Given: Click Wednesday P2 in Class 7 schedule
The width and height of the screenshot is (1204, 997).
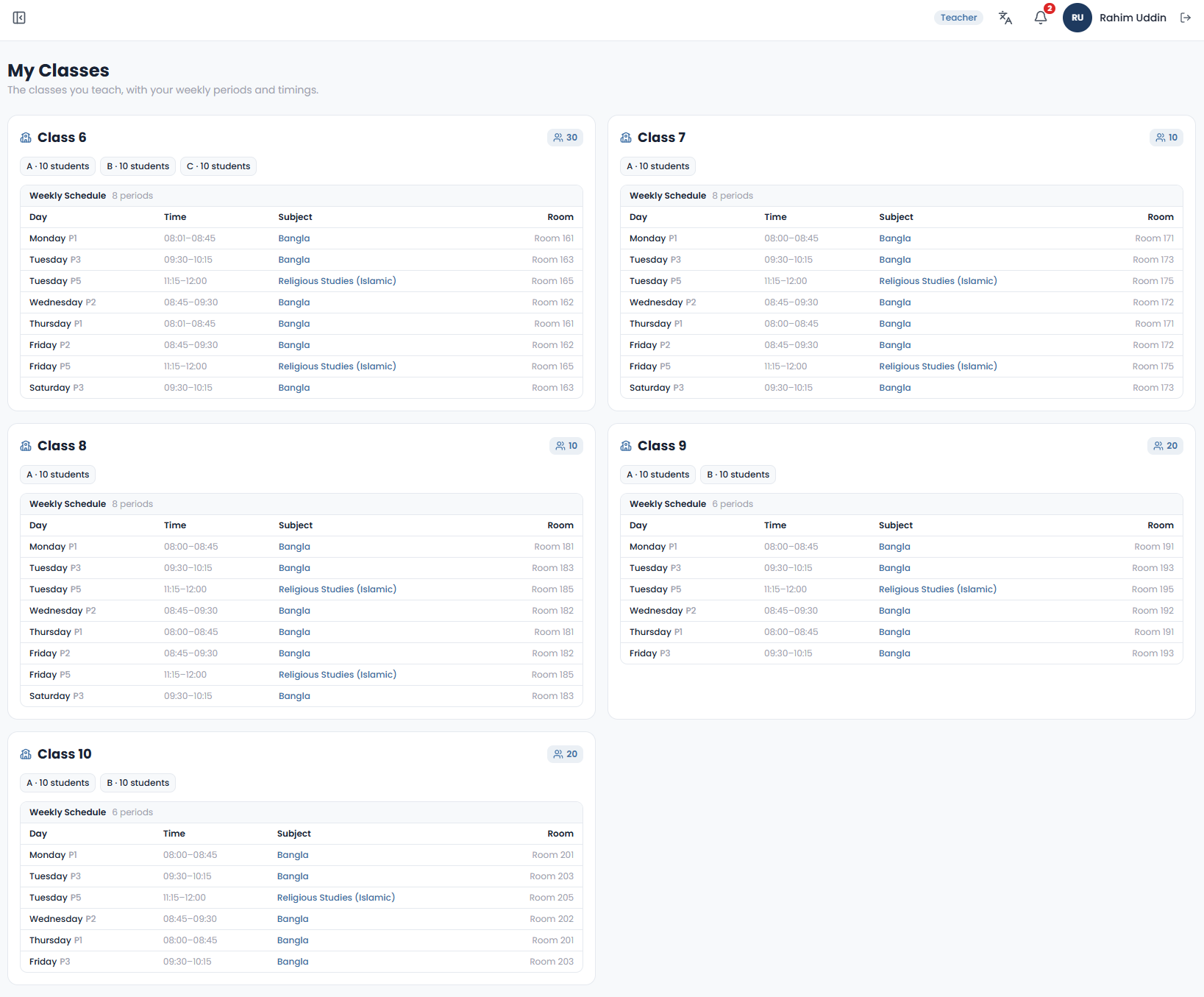Looking at the screenshot, I should 663,302.
